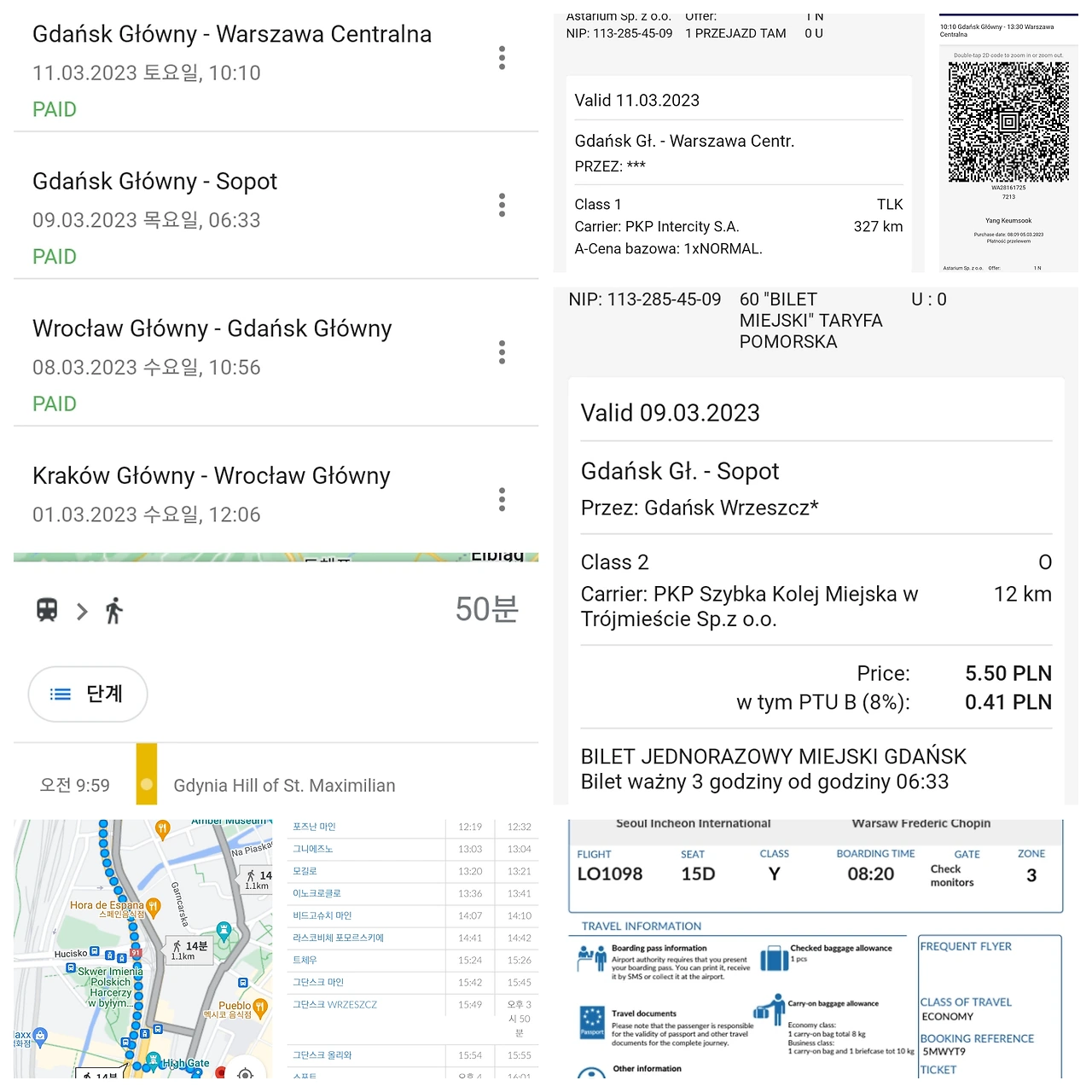The width and height of the screenshot is (1092, 1092).
Task: Tap the 50분 trip duration
Action: [486, 609]
